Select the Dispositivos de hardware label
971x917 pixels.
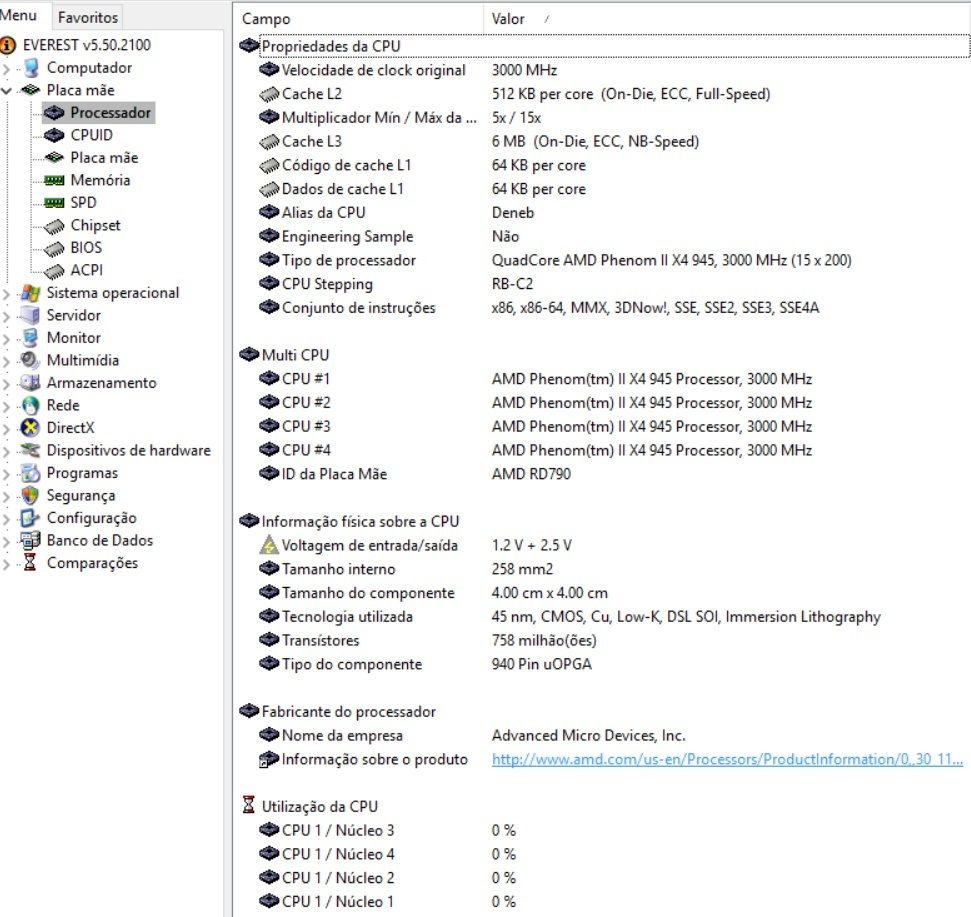click(128, 450)
